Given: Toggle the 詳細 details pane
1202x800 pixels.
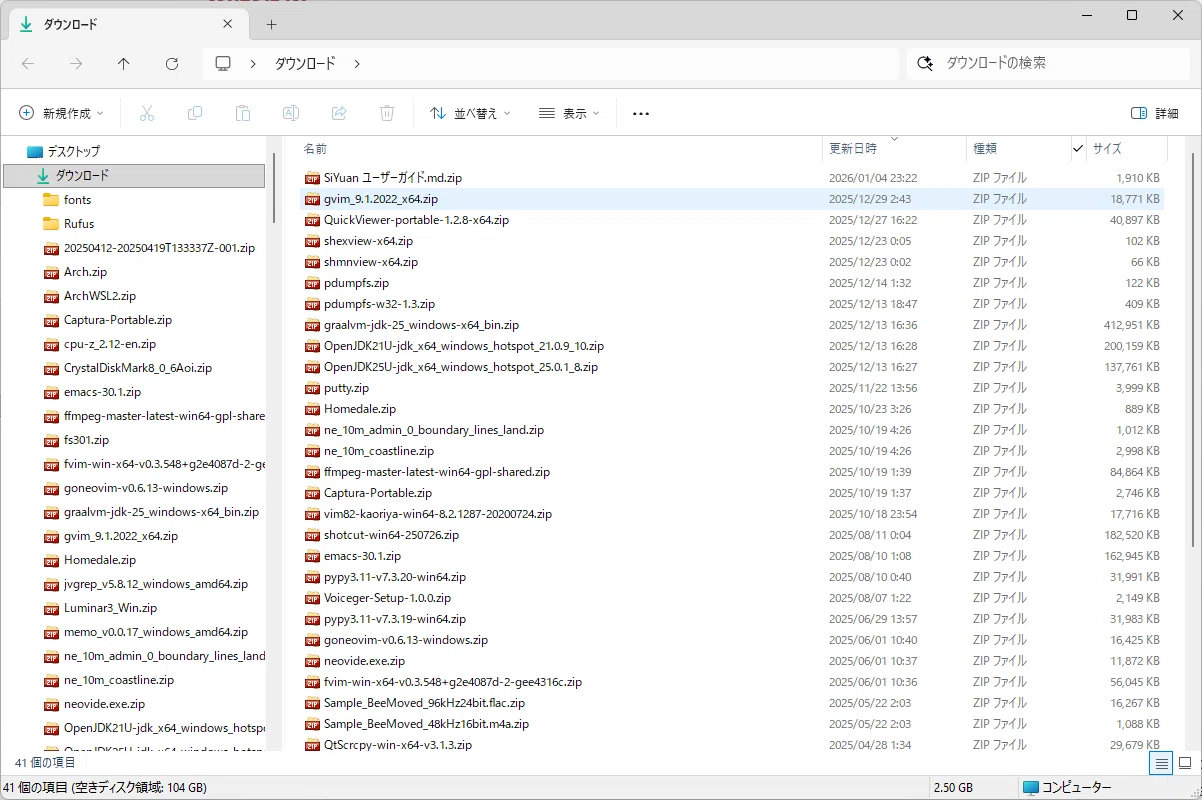Looking at the screenshot, I should tap(1155, 113).
